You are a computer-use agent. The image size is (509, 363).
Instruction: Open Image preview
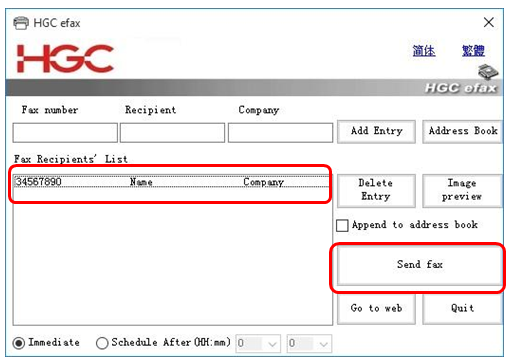(462, 191)
